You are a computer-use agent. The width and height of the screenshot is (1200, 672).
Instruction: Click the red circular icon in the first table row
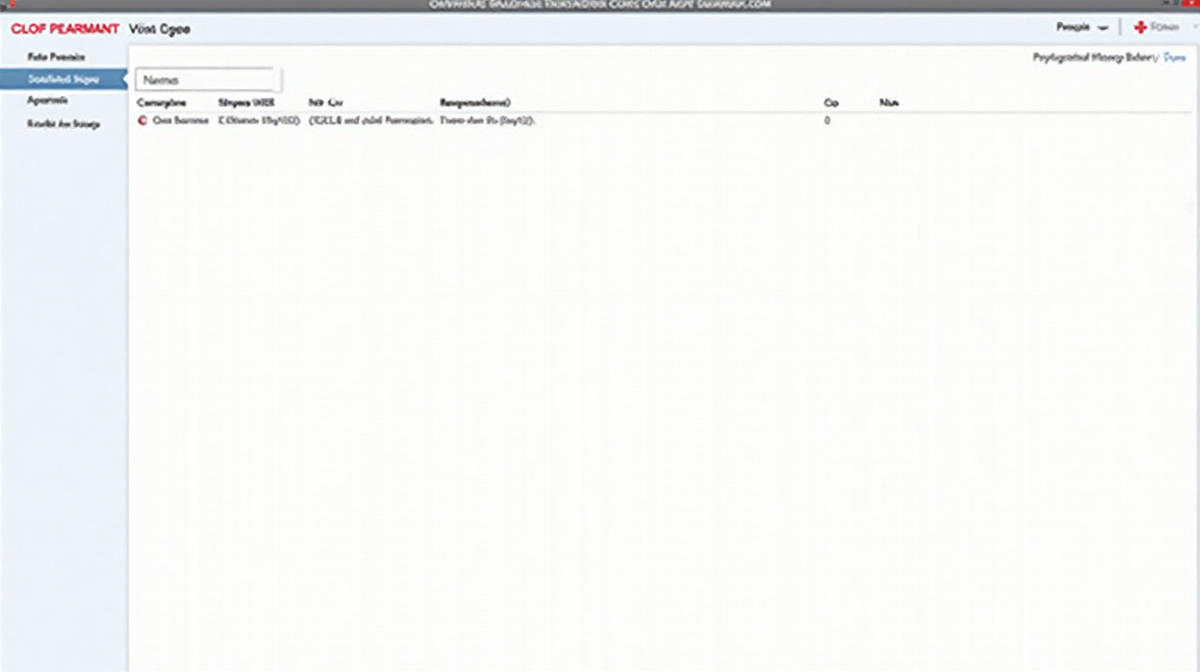(x=142, y=120)
